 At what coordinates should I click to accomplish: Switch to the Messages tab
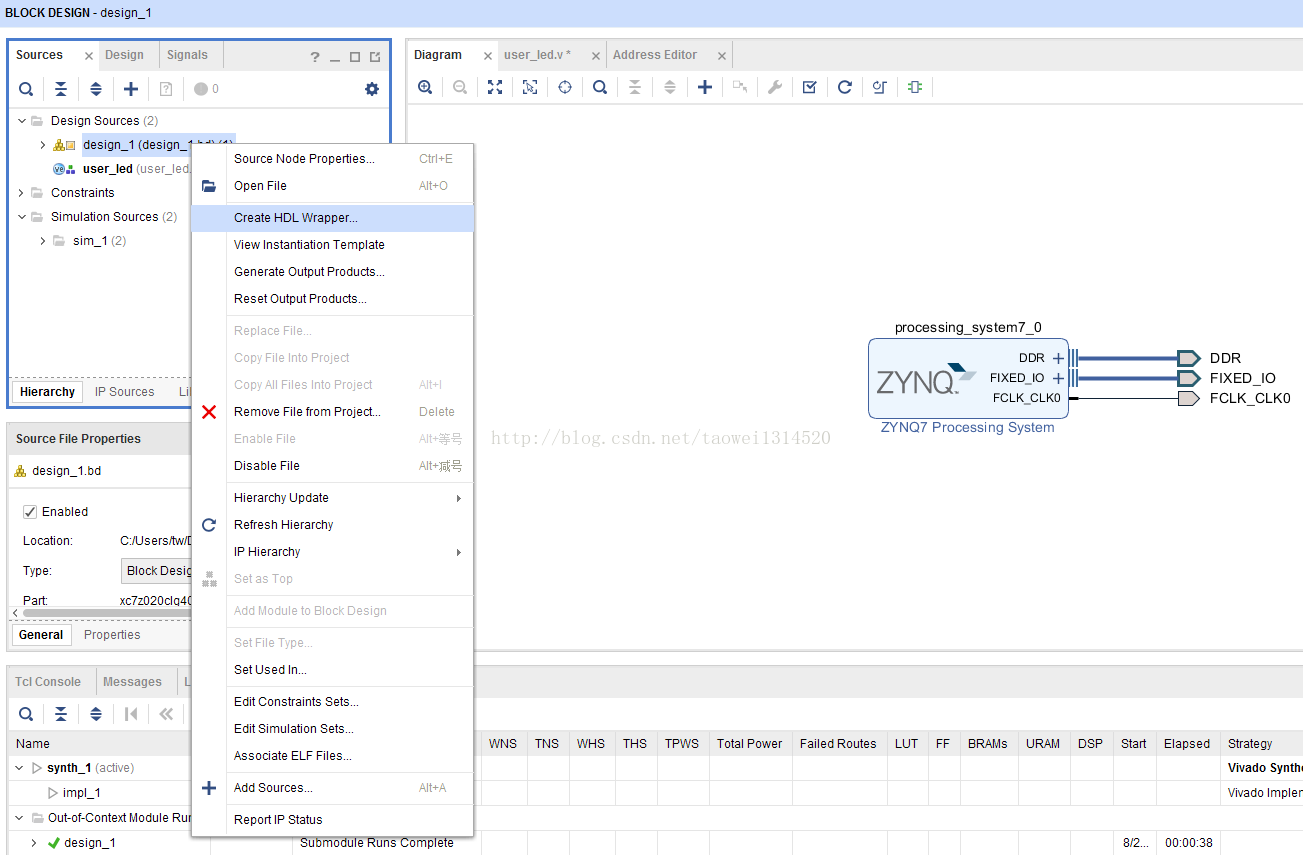click(132, 682)
